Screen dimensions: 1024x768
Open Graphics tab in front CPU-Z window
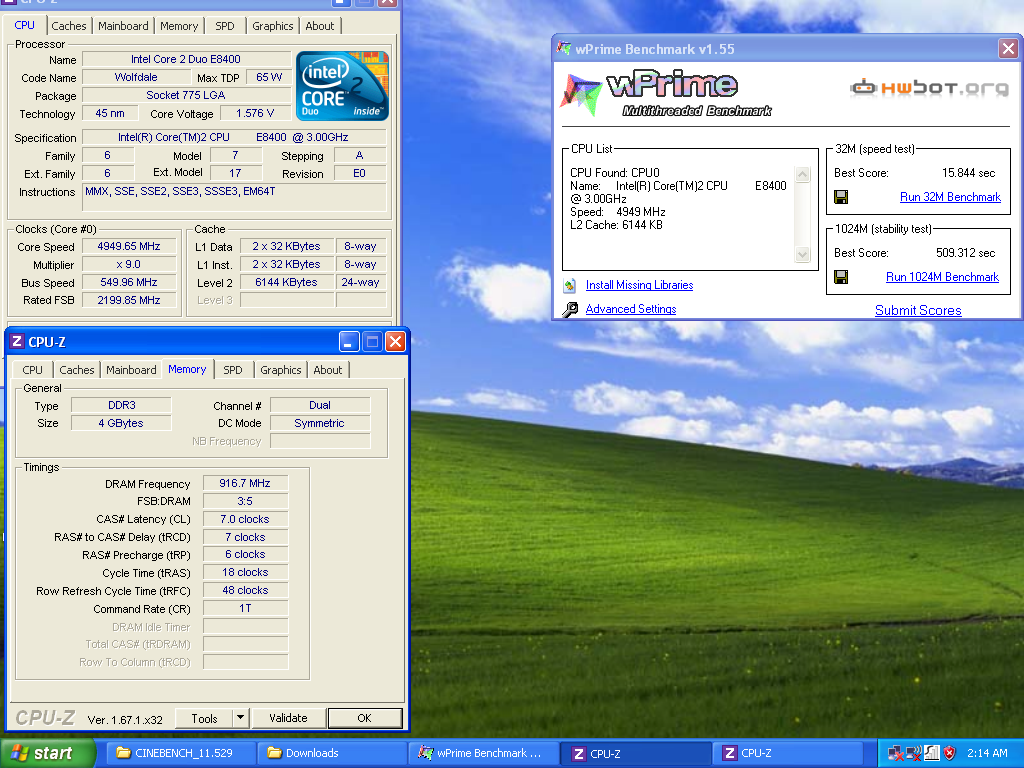click(281, 370)
